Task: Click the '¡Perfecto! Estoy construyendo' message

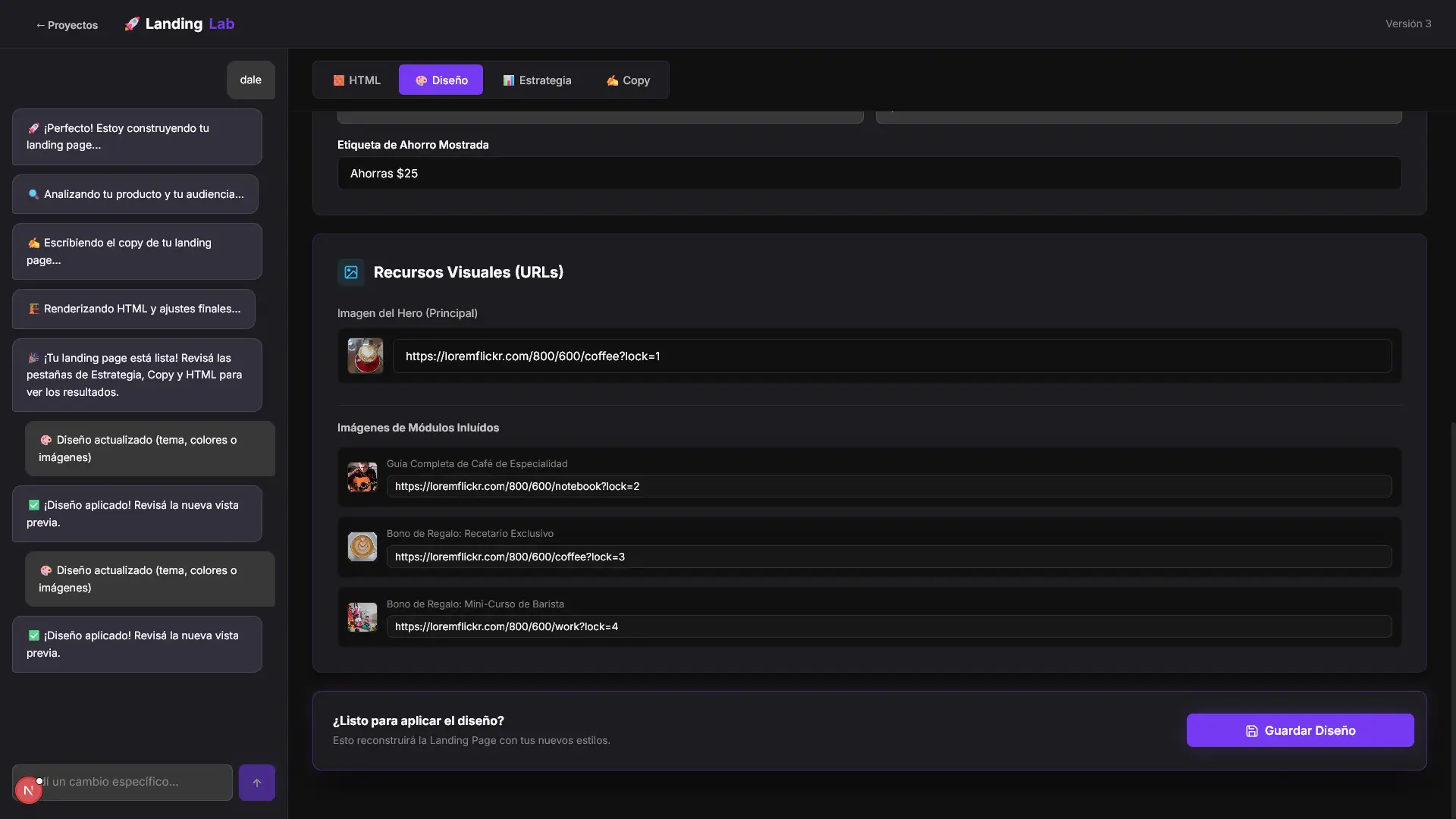Action: [137, 137]
